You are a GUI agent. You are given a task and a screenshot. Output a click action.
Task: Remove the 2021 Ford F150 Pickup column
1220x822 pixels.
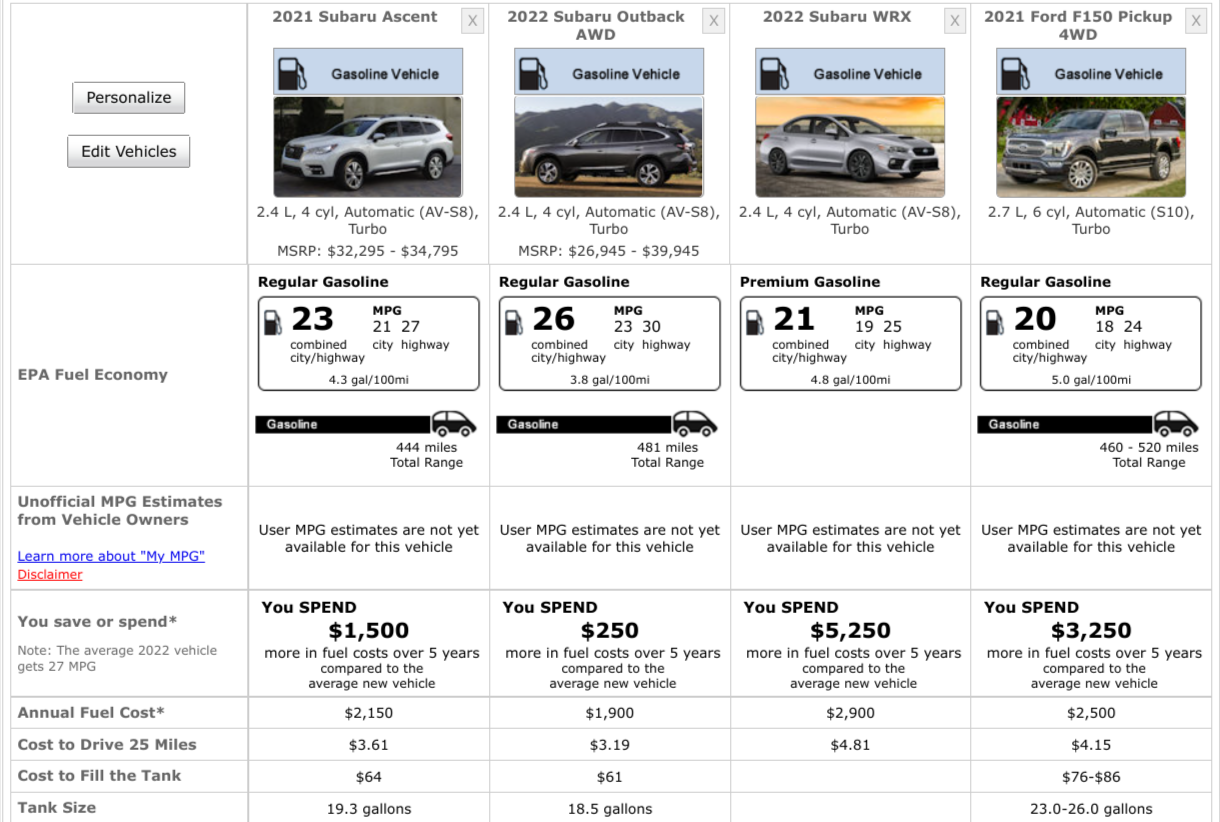(1196, 21)
